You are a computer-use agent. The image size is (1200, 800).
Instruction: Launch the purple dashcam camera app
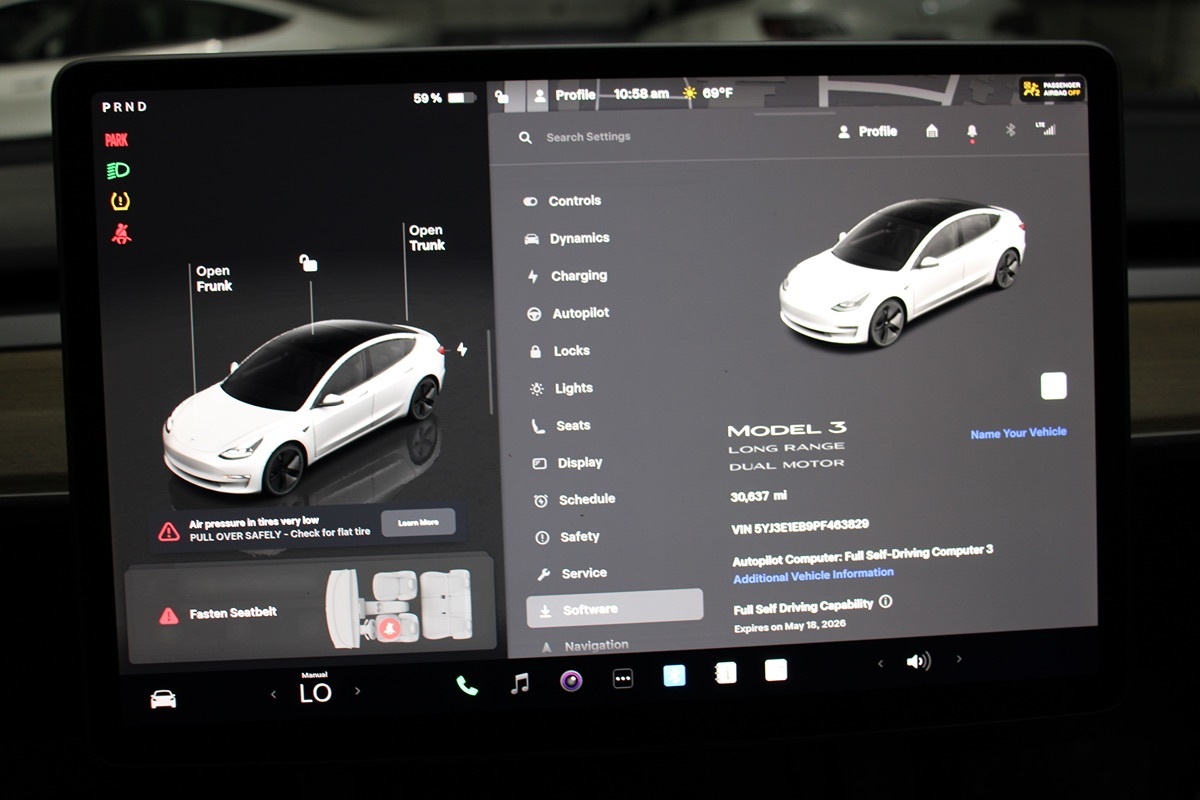tap(571, 681)
